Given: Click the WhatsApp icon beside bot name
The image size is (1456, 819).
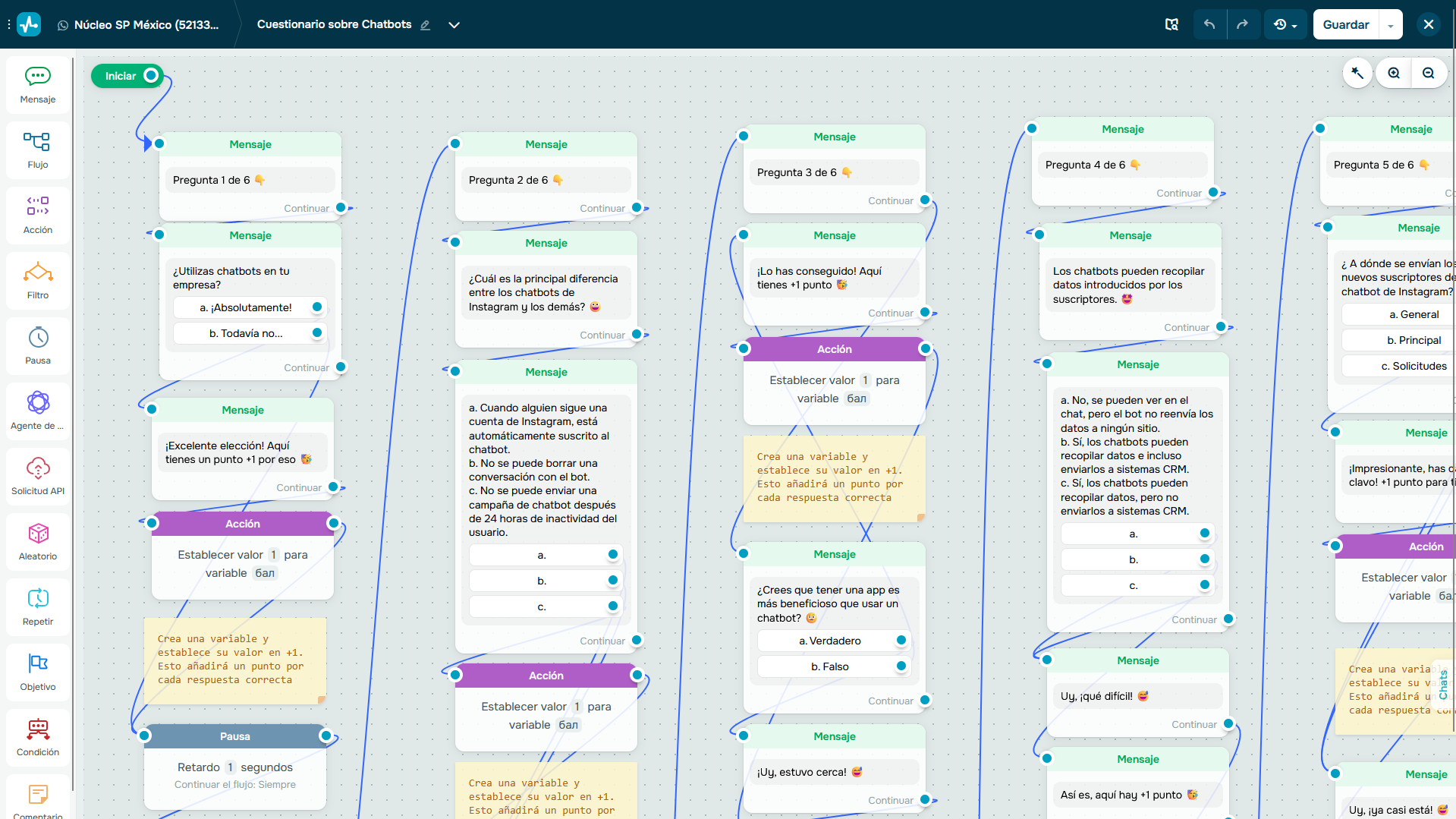Looking at the screenshot, I should pyautogui.click(x=63, y=25).
